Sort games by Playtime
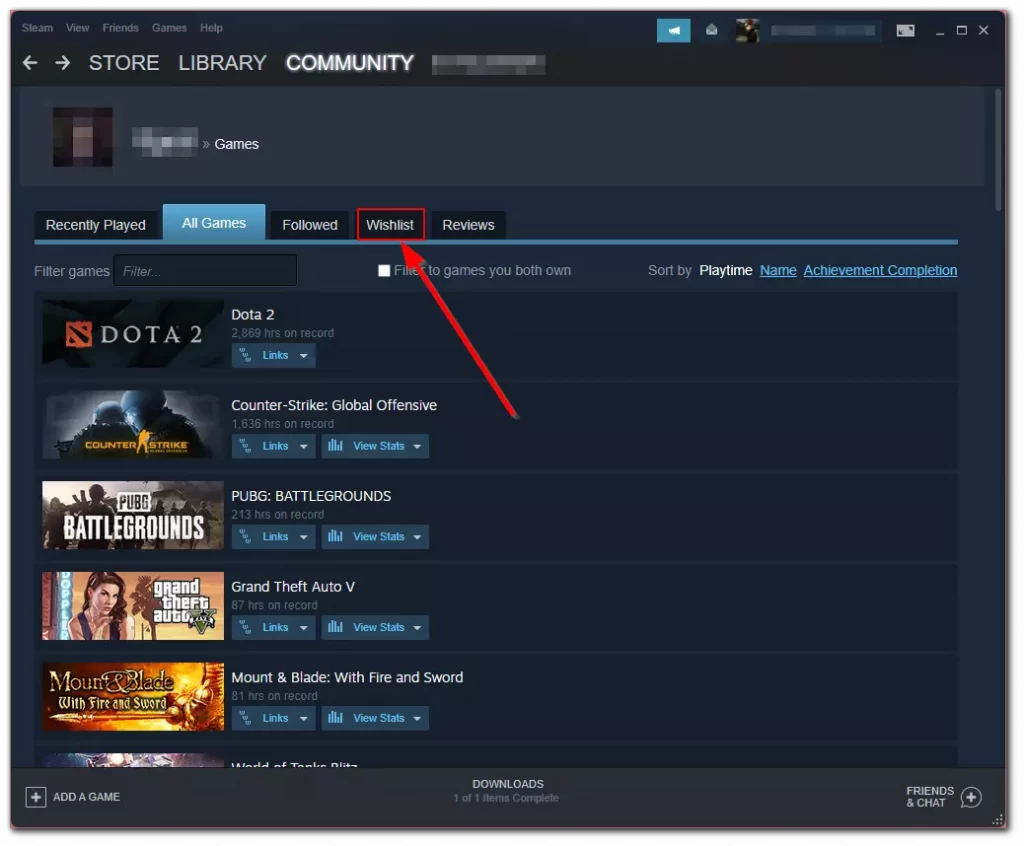This screenshot has width=1024, height=846. 726,270
